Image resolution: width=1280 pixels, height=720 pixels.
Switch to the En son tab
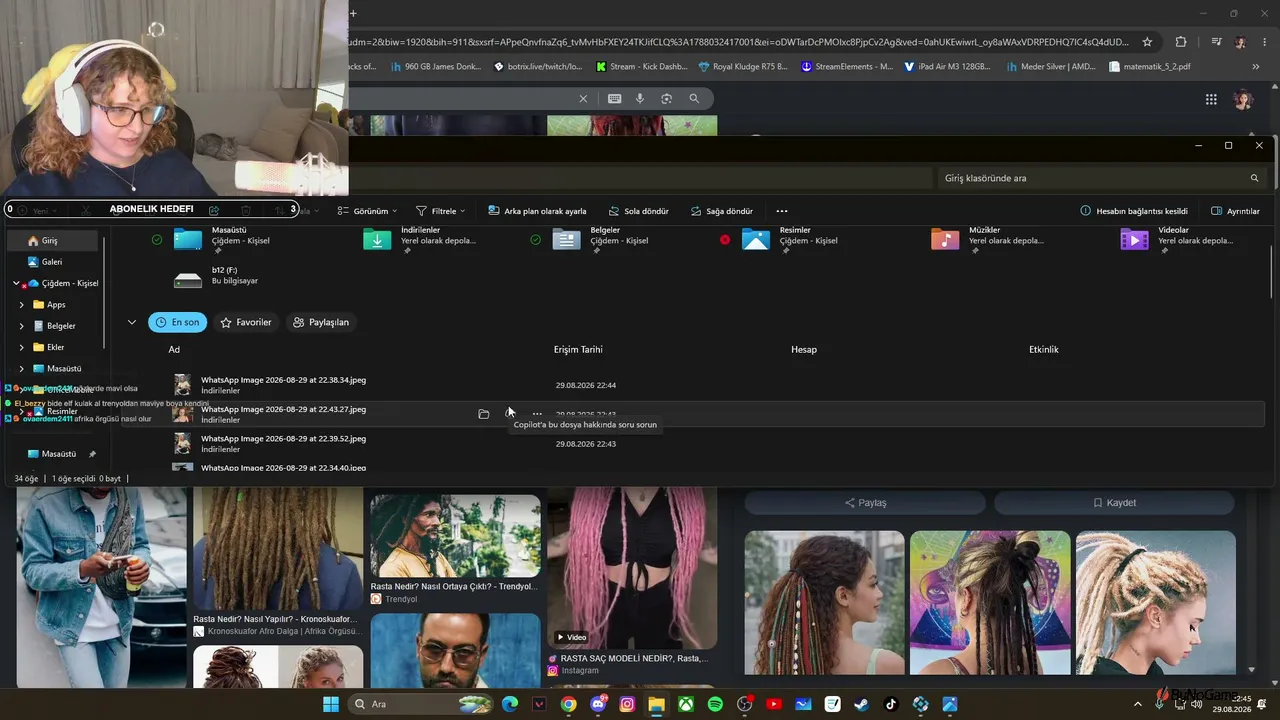point(178,322)
